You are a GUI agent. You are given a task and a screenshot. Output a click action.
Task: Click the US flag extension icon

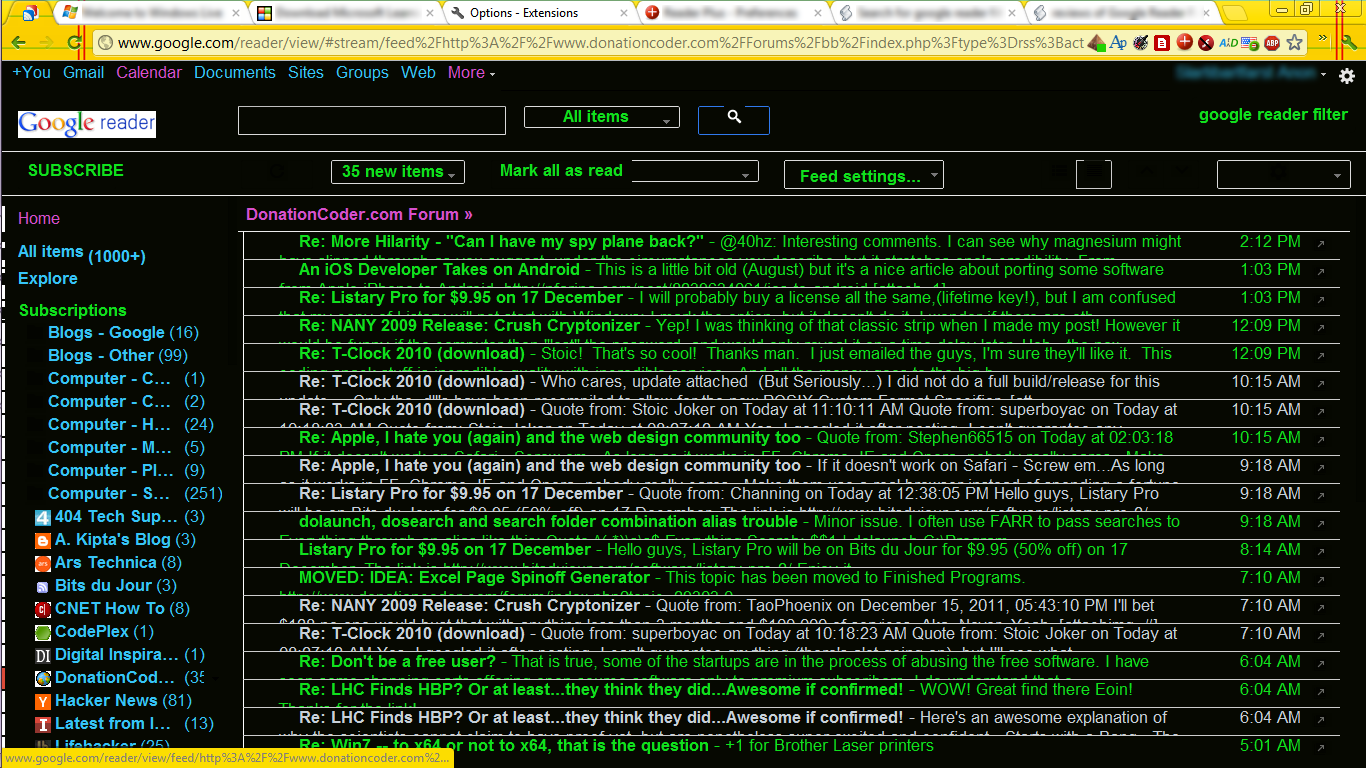coord(1250,43)
